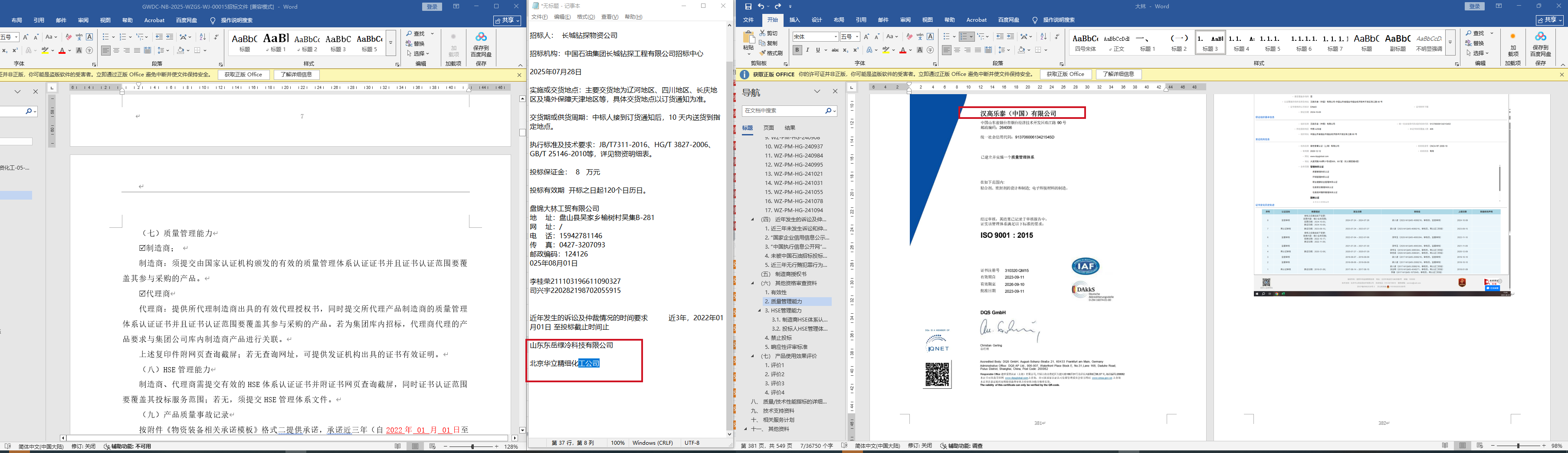This screenshot has width=1568, height=453.
Task: Justify the paragraph text in the right Word window
Action: [978, 50]
